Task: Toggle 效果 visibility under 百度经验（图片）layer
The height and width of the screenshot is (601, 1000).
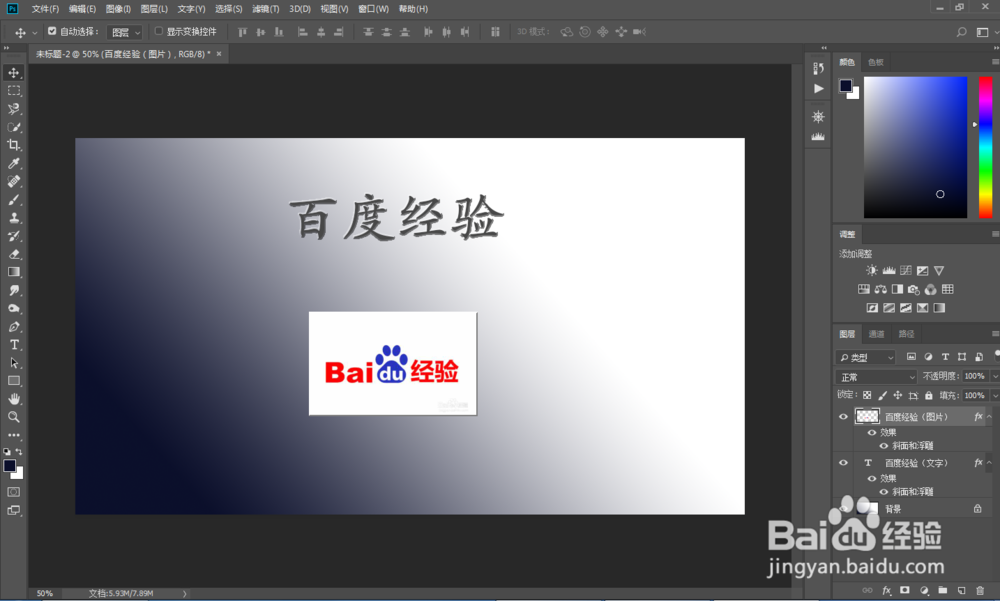Action: click(x=871, y=432)
